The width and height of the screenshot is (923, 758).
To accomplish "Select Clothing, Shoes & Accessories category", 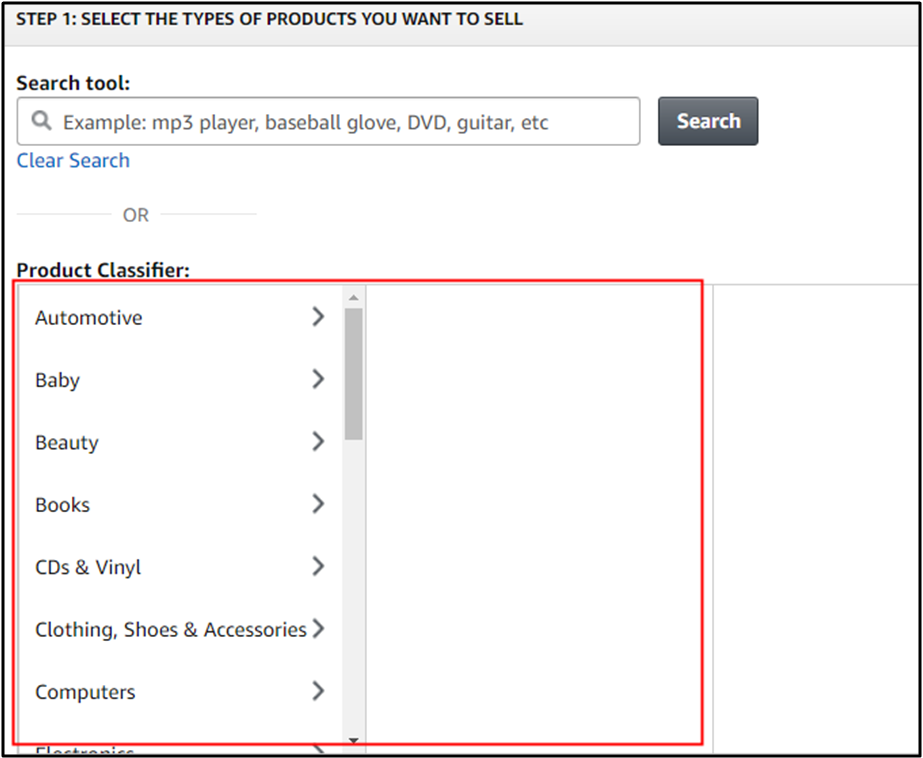I will click(x=170, y=630).
